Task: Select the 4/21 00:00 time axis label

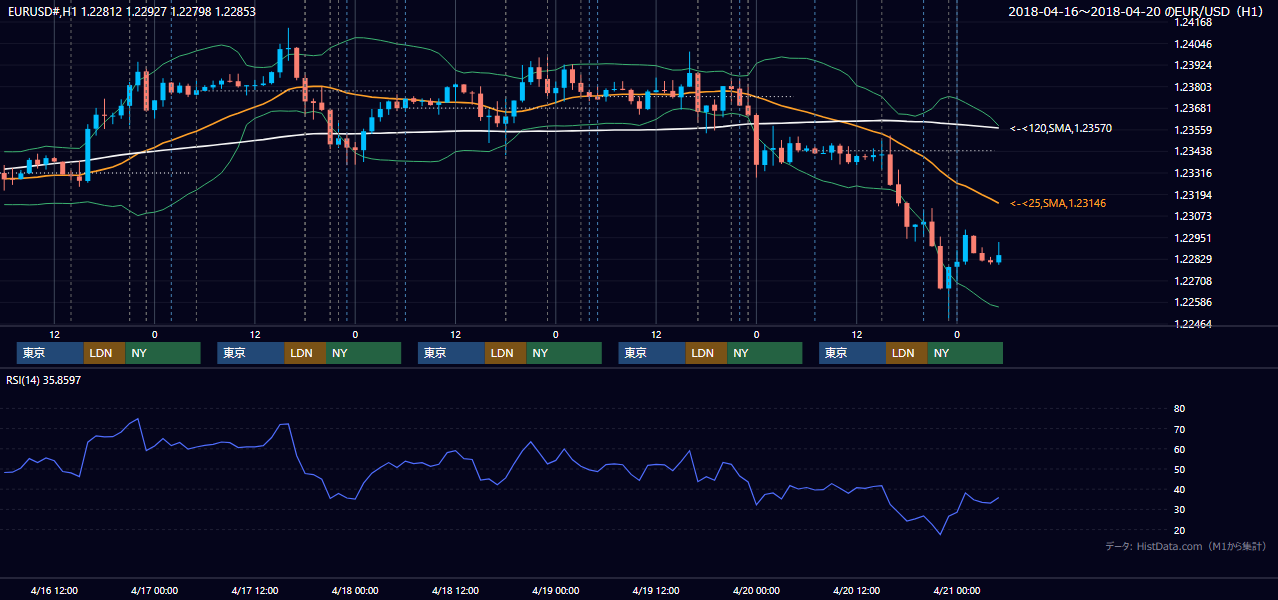Action: (957, 590)
